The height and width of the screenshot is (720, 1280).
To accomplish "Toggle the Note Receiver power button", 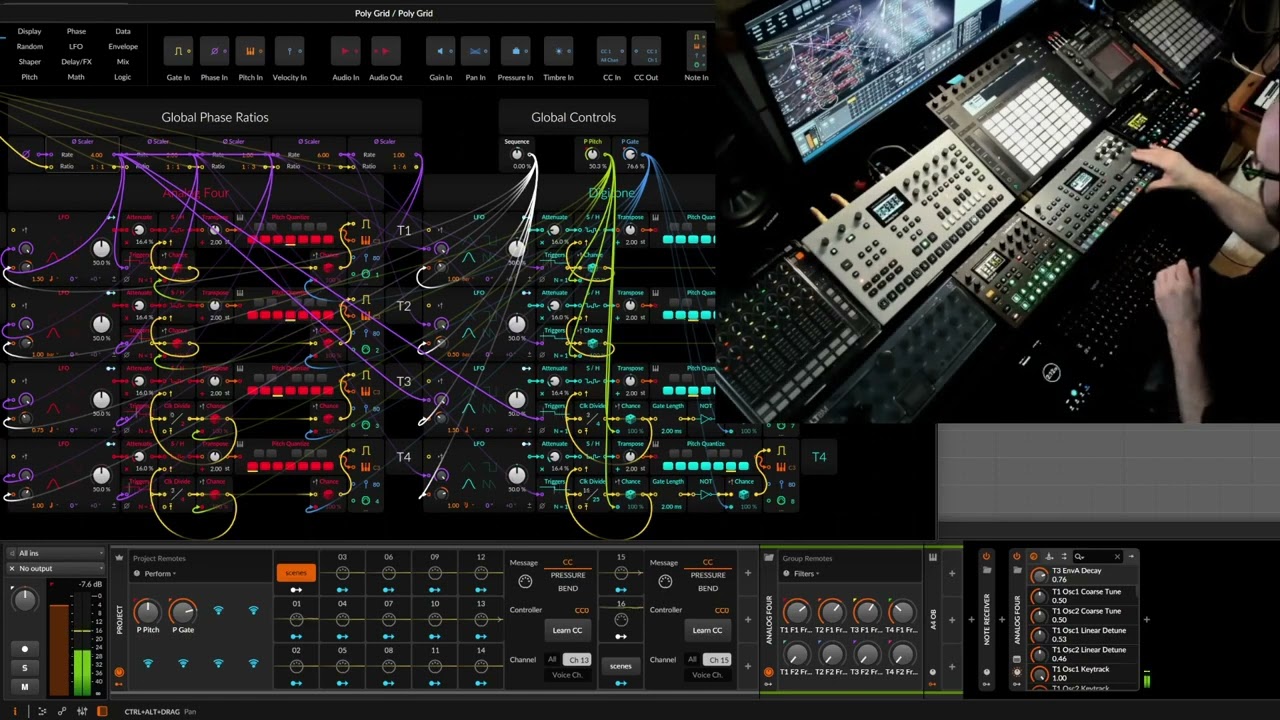I will (x=986, y=556).
